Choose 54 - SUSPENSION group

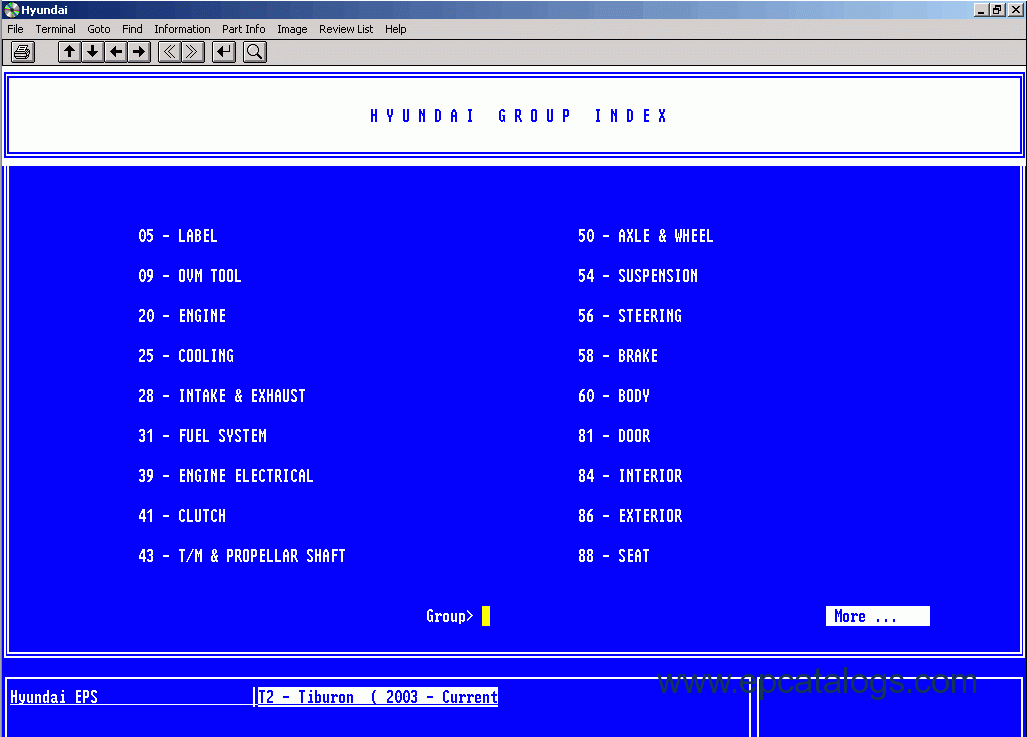click(x=637, y=276)
